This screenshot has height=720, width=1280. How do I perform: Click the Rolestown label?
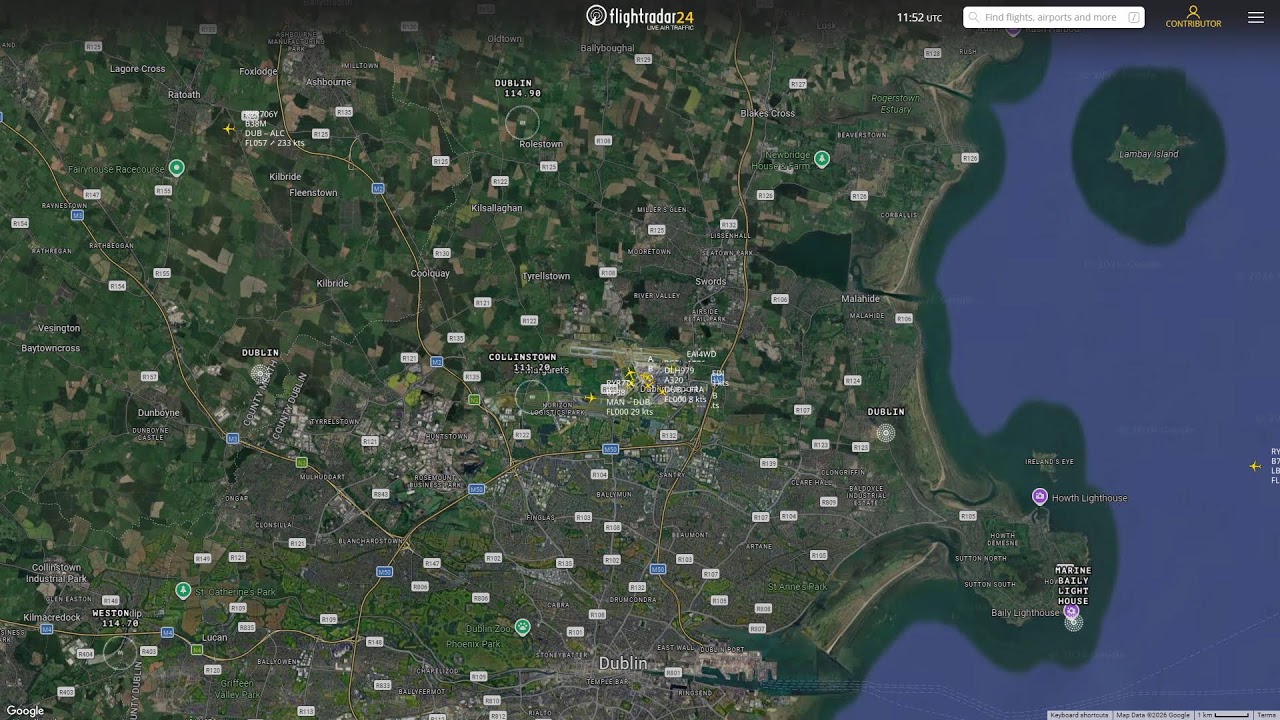[541, 144]
